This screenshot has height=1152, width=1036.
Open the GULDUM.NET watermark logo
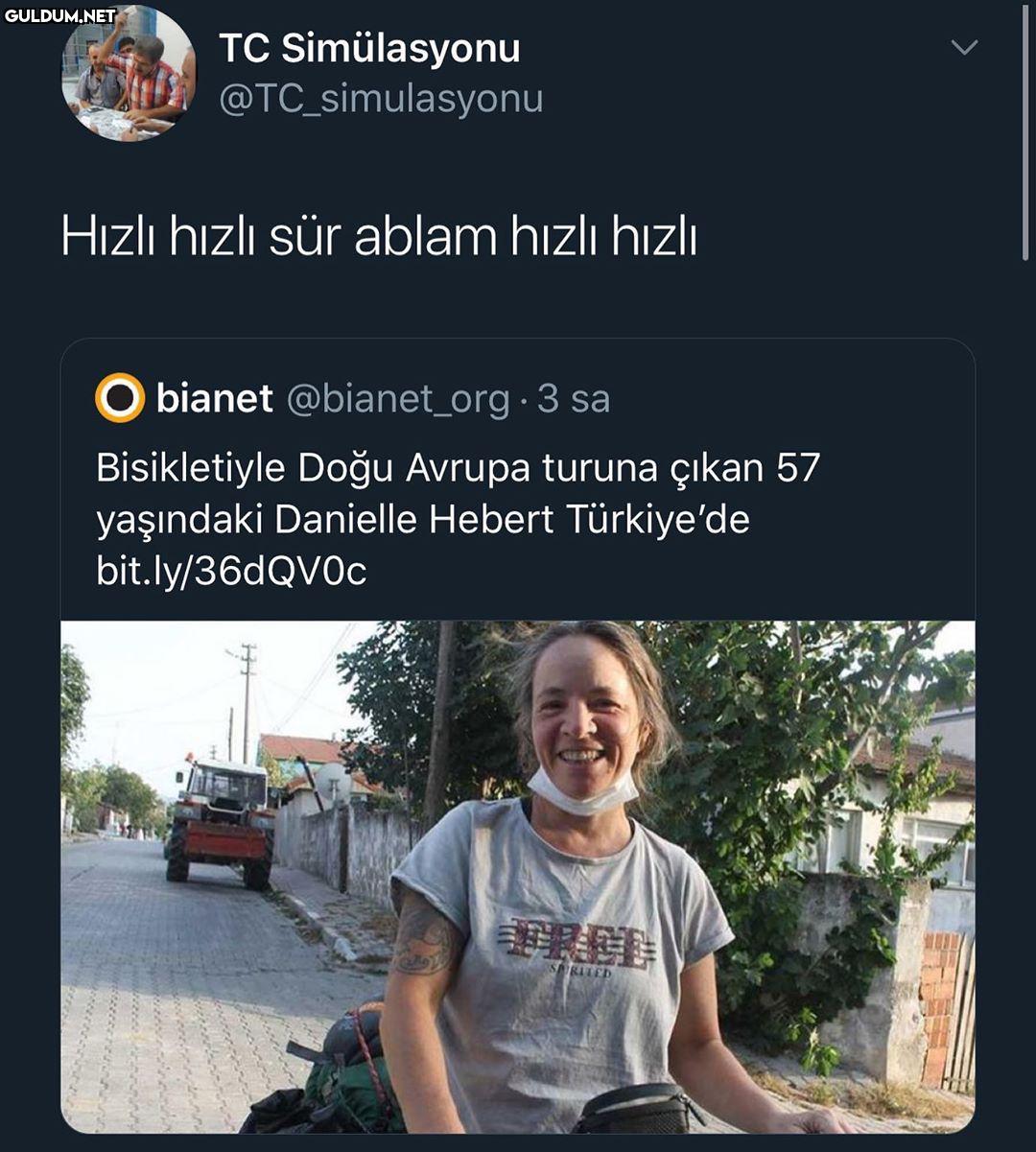click(59, 15)
